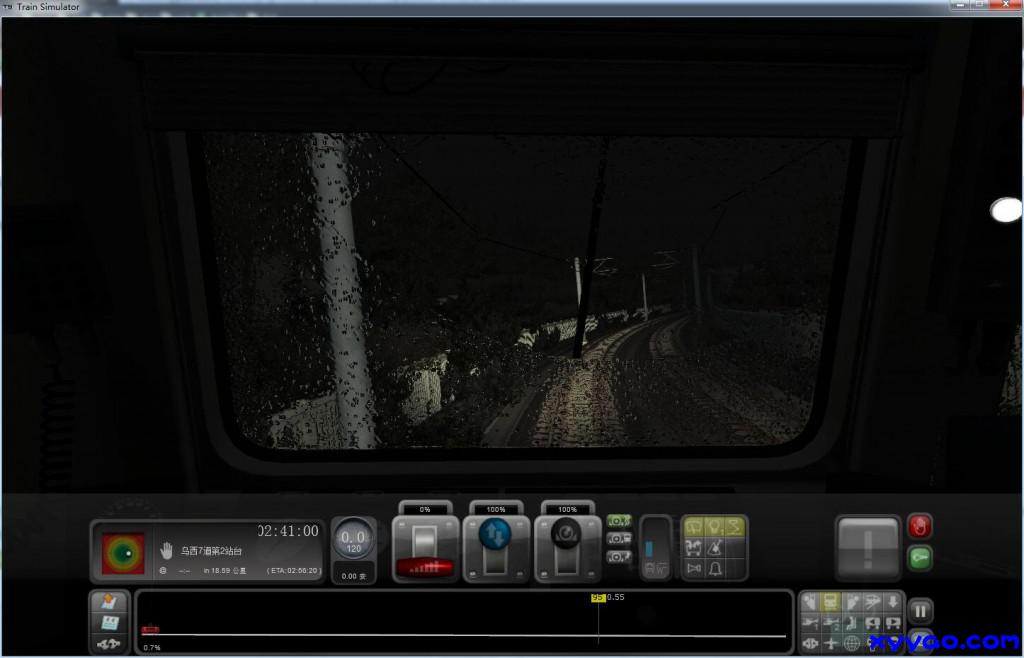This screenshot has height=658, width=1024.
Task: Select the highlighted cab camera view icon
Action: 830,602
